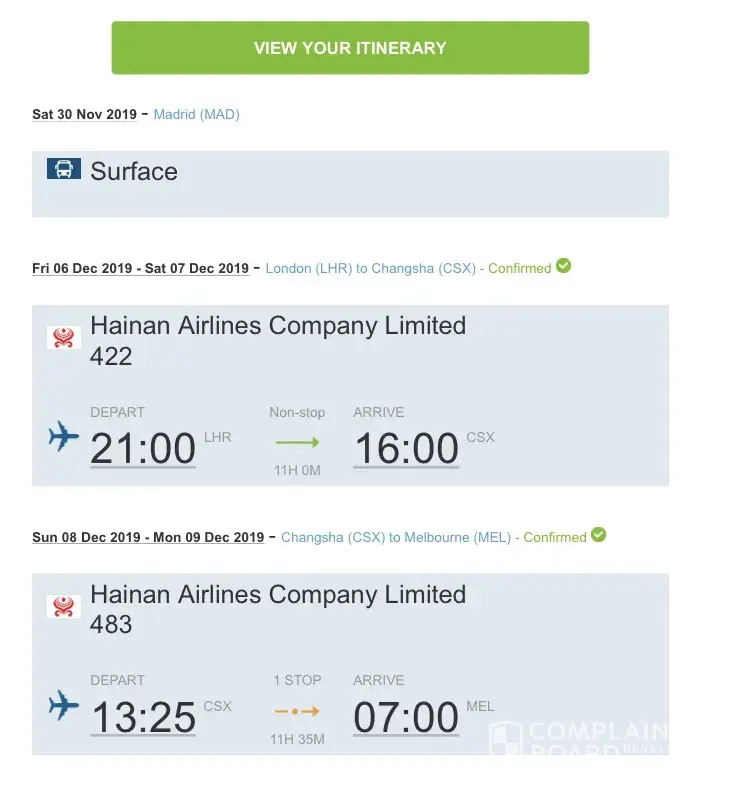Click green confirmed checkmark for Changsha to Melbourne
The width and height of the screenshot is (750, 785).
(598, 535)
